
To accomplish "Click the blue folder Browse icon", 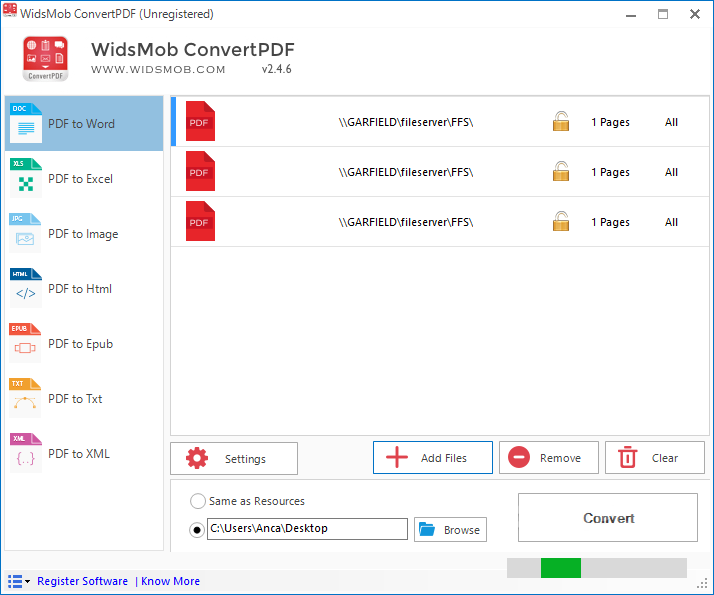I will click(427, 529).
